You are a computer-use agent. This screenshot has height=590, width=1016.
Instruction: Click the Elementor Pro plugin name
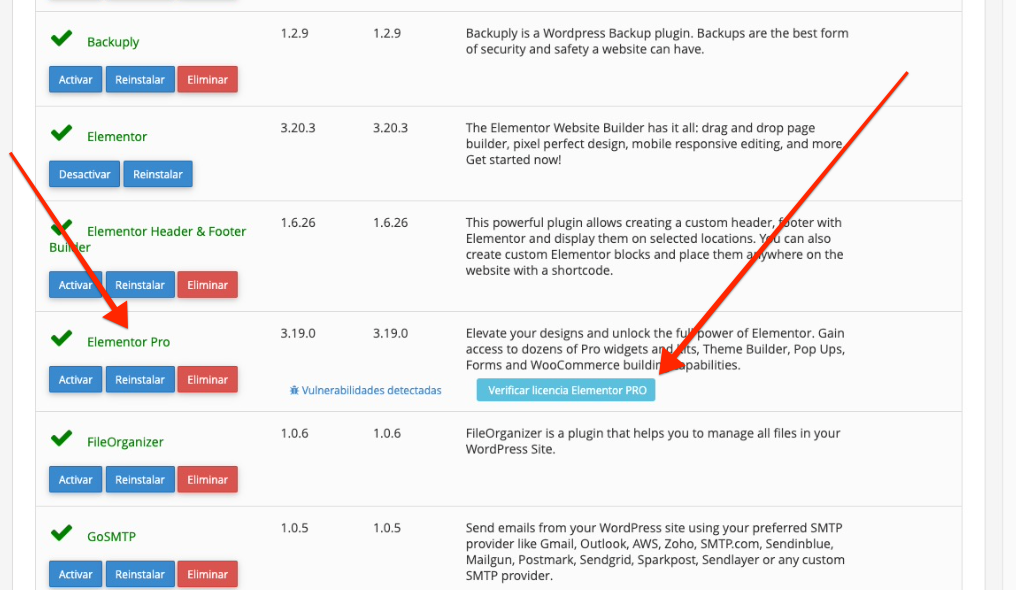coord(128,342)
